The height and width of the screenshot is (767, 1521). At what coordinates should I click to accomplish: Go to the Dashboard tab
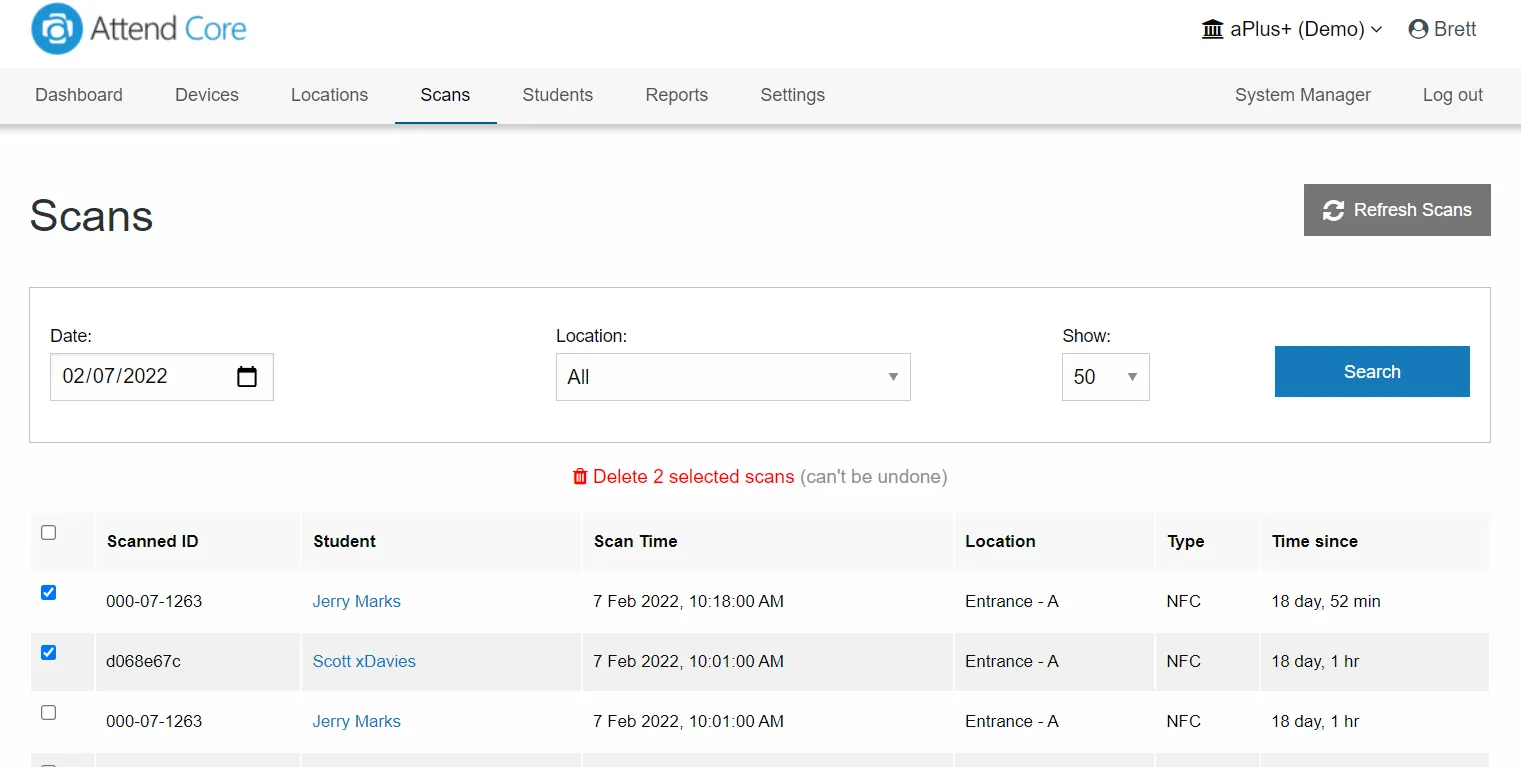click(79, 95)
